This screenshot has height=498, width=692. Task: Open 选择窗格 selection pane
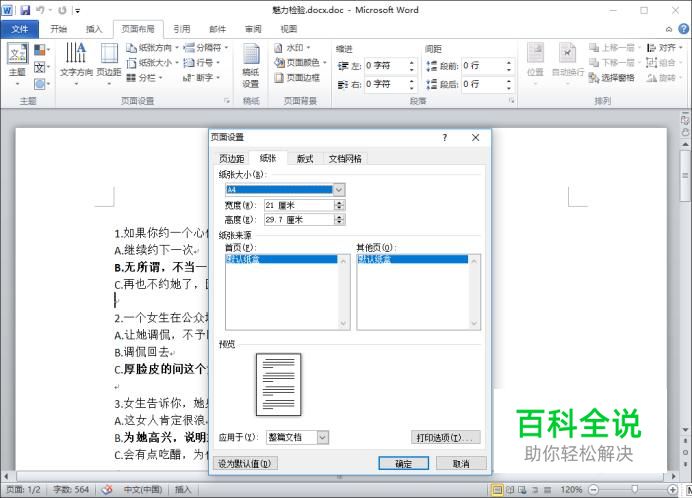click(611, 78)
